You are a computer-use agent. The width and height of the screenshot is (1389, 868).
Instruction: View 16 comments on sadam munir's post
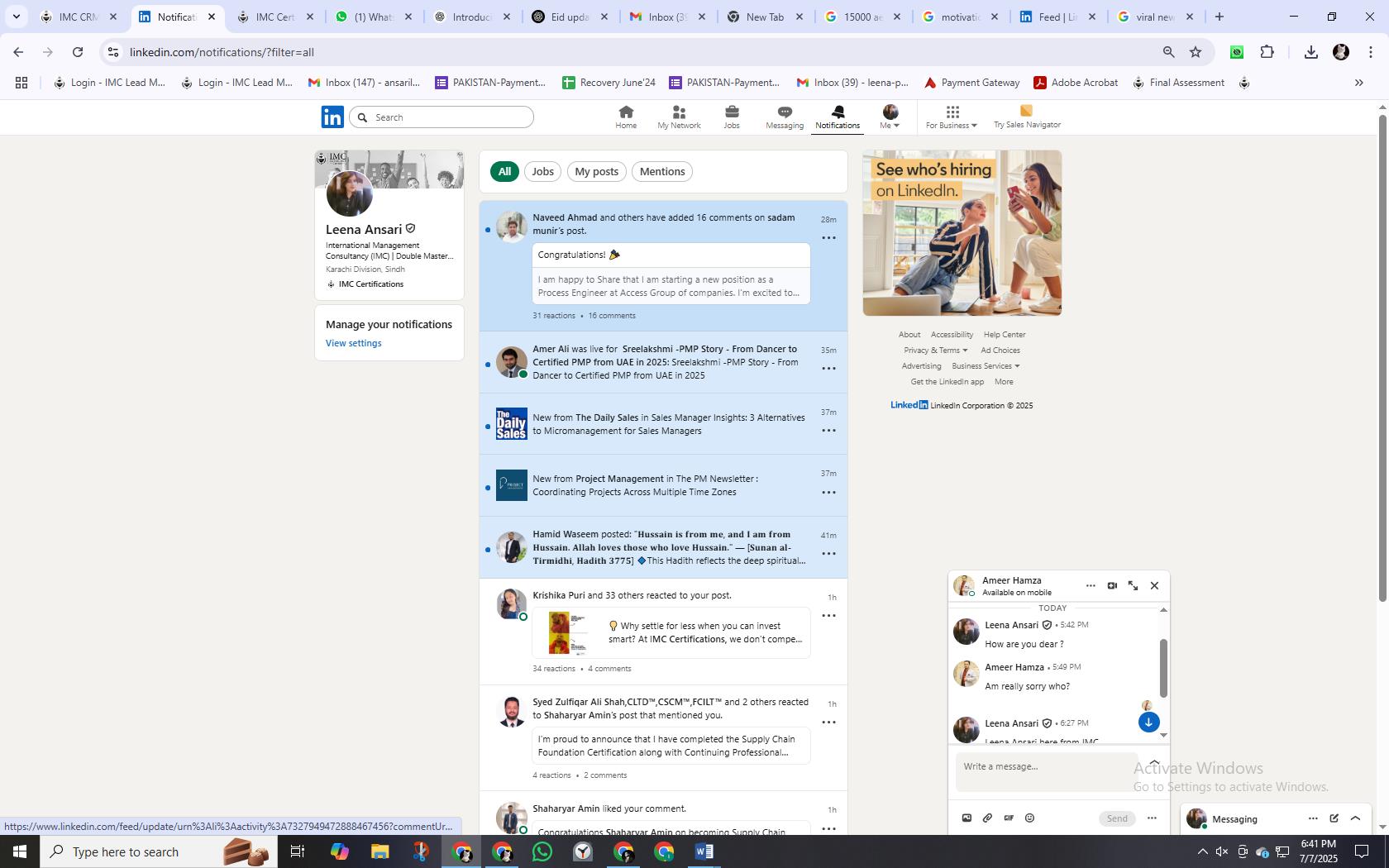612,316
